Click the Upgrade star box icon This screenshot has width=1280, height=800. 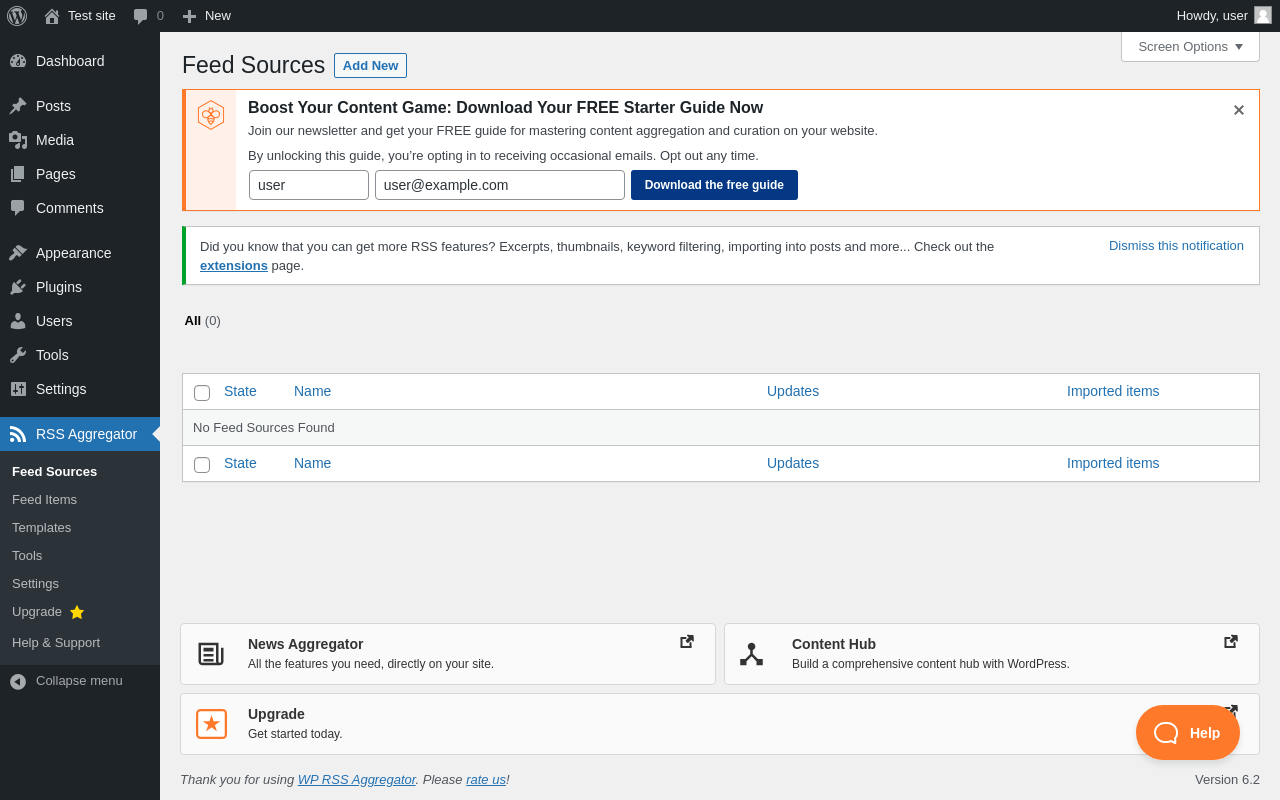[211, 724]
